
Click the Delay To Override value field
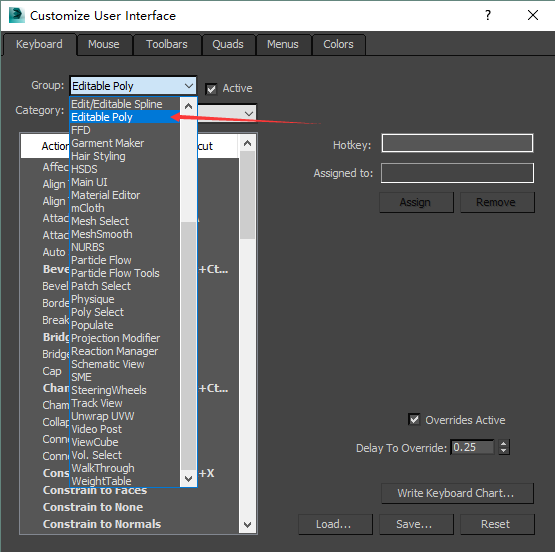[x=473, y=447]
